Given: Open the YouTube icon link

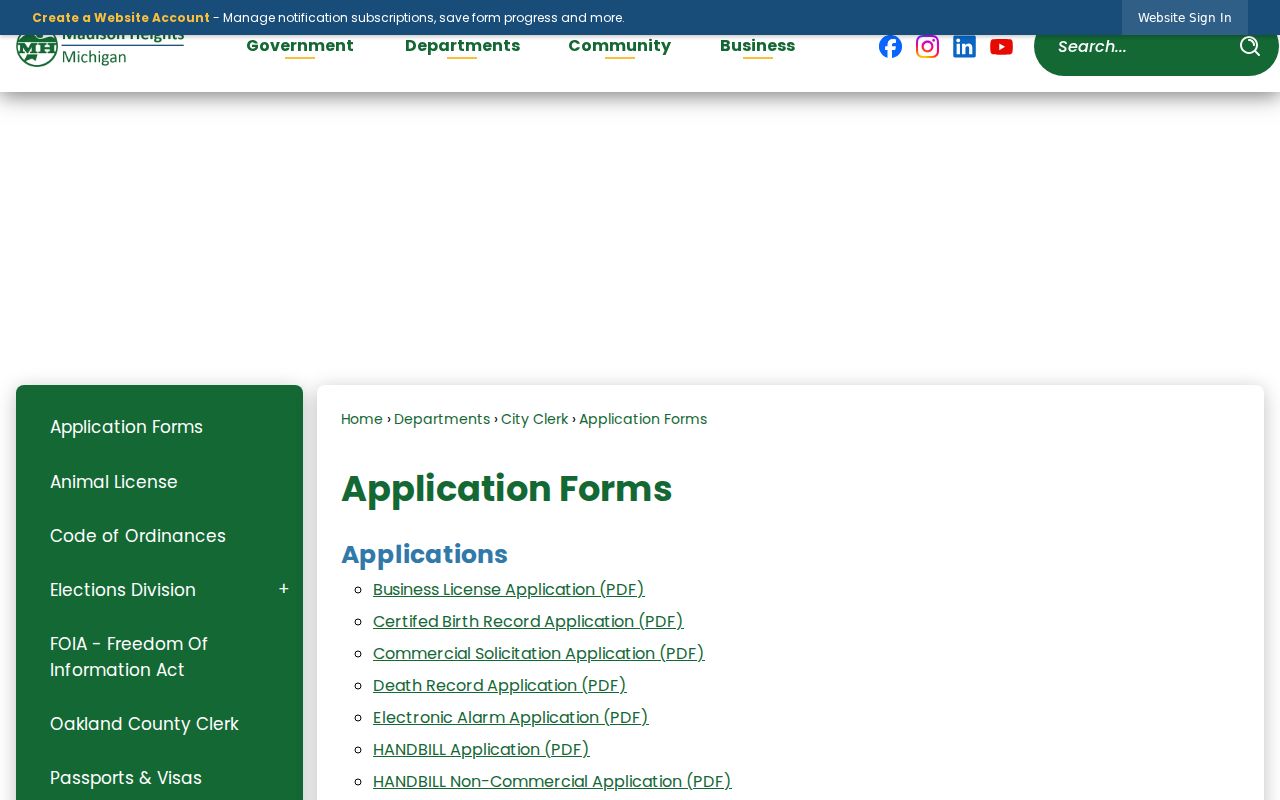Looking at the screenshot, I should 1001,47.
